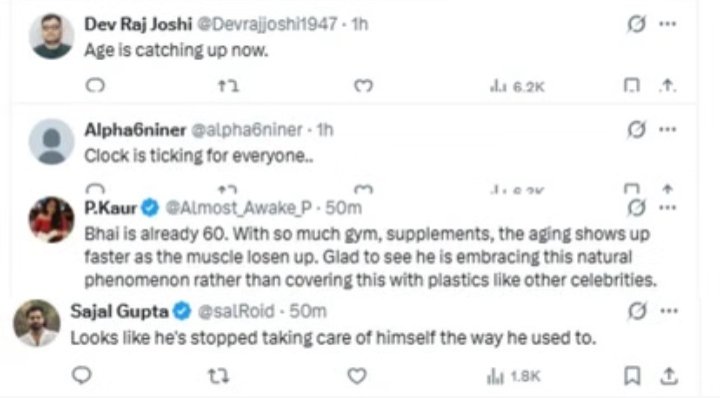Like Sajal Gupta's tweet
Screen dimensions: 720x398
pos(357,376)
